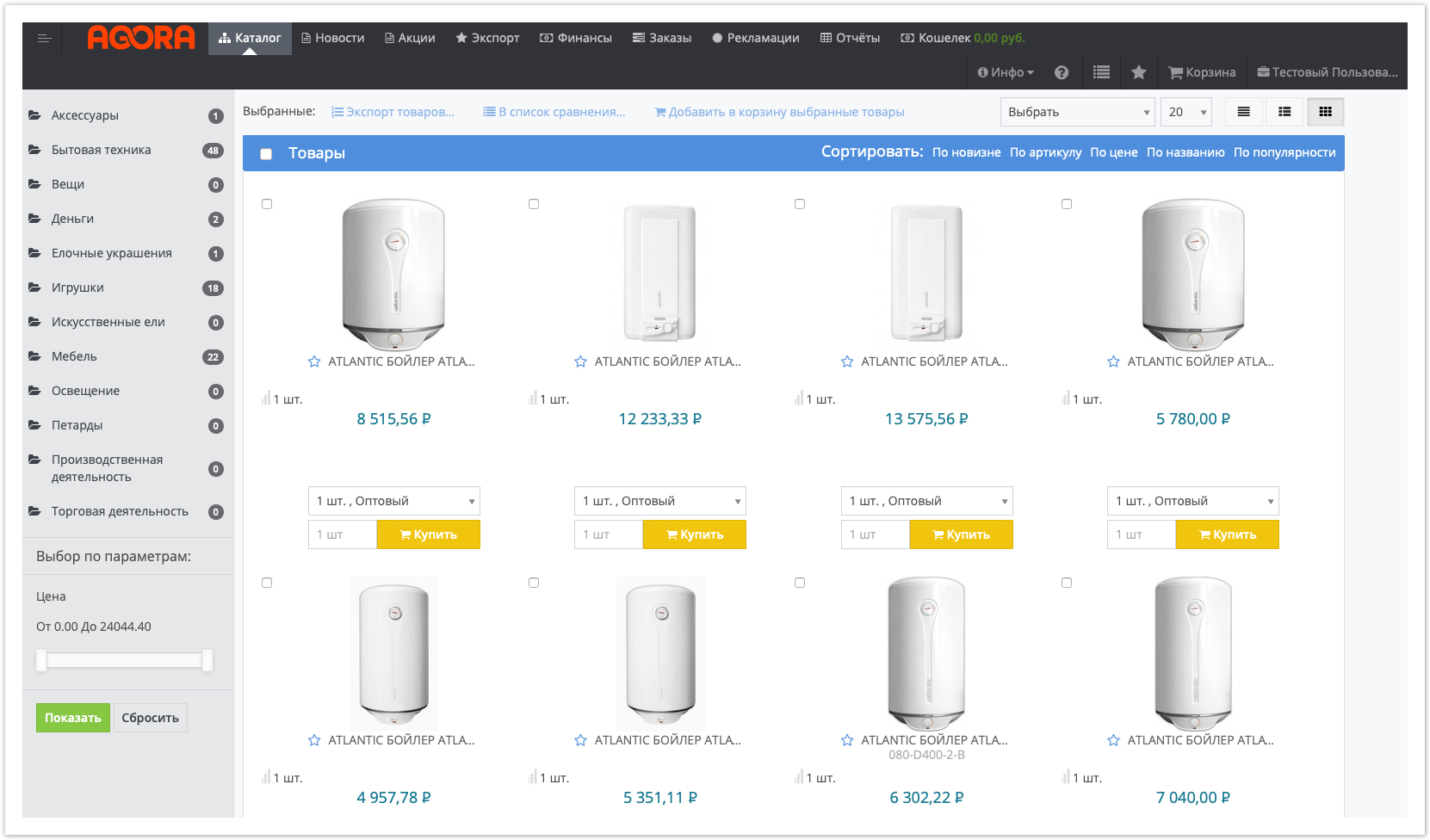
Task: Expand the Инфо dropdown menu
Action: (x=1006, y=72)
